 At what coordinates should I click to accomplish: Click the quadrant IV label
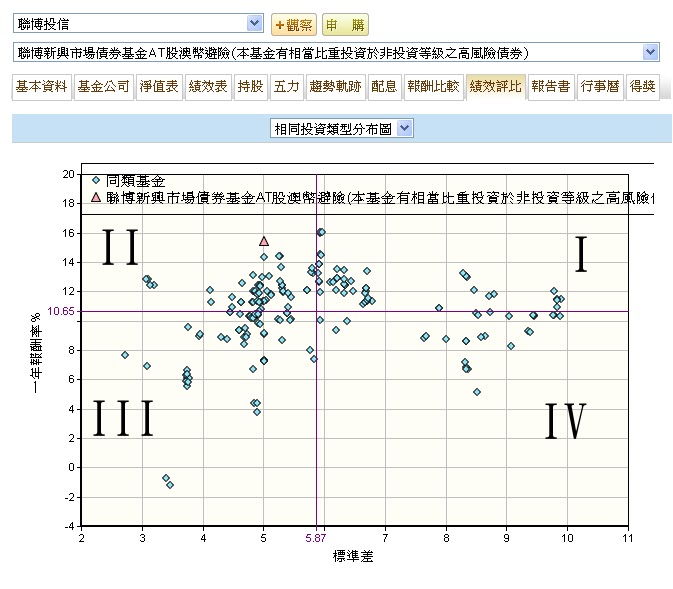pyautogui.click(x=565, y=420)
